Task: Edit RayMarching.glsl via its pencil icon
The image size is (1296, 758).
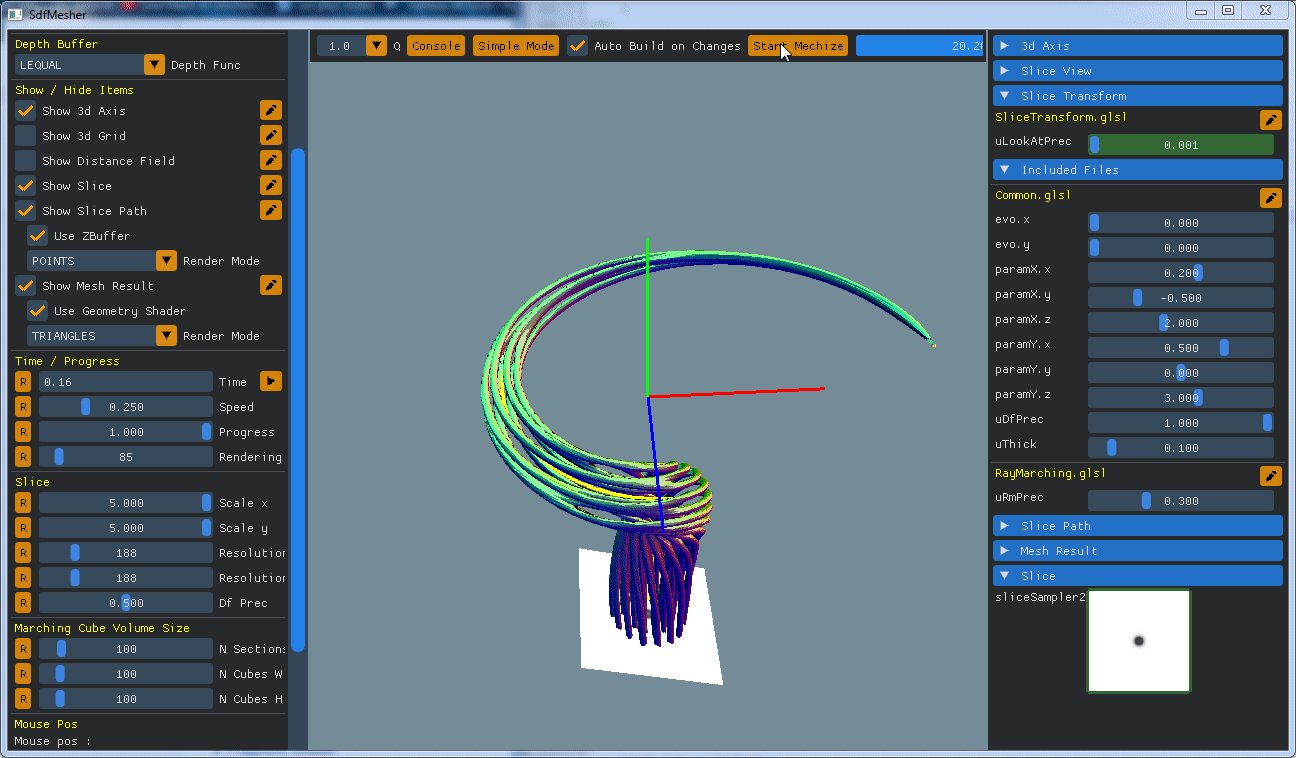Action: point(1269,475)
